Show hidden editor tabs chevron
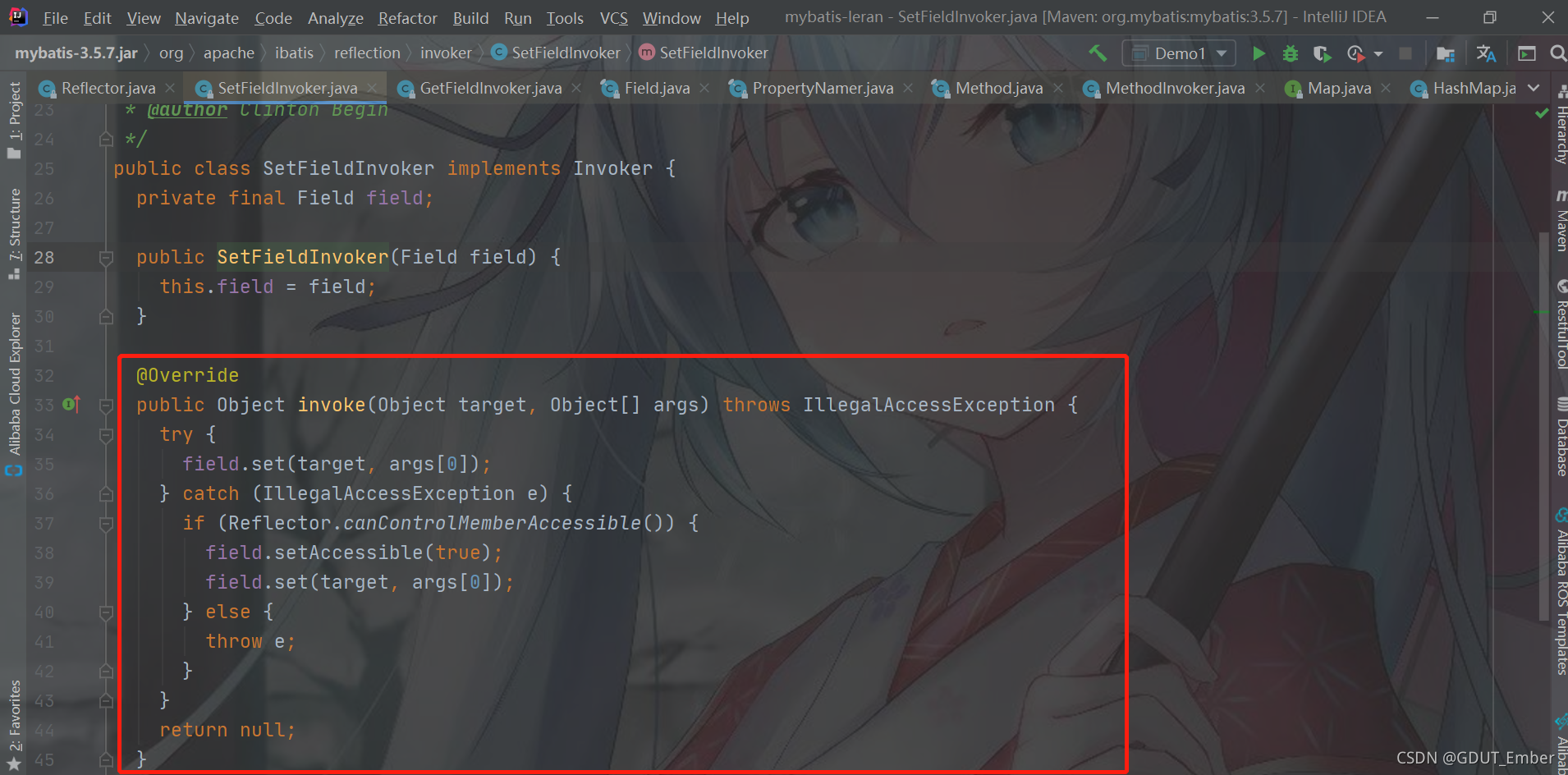The image size is (1568, 775). (1534, 88)
